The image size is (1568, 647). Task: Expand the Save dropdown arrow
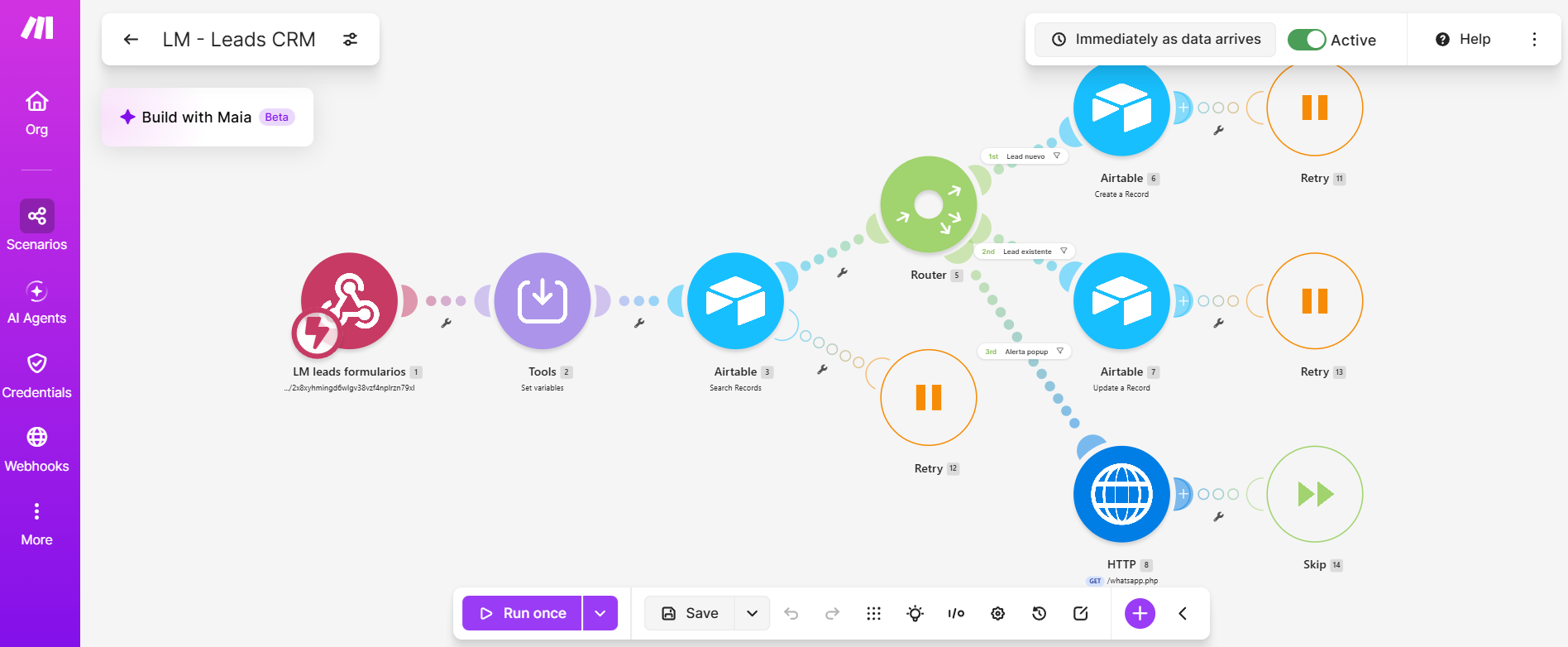[x=752, y=613]
